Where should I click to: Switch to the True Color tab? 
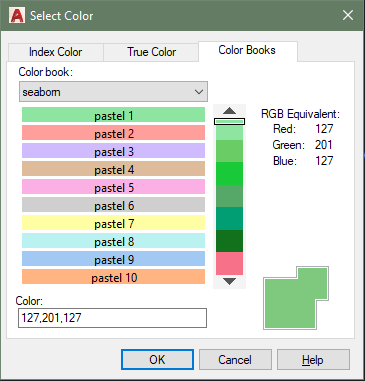(x=151, y=52)
